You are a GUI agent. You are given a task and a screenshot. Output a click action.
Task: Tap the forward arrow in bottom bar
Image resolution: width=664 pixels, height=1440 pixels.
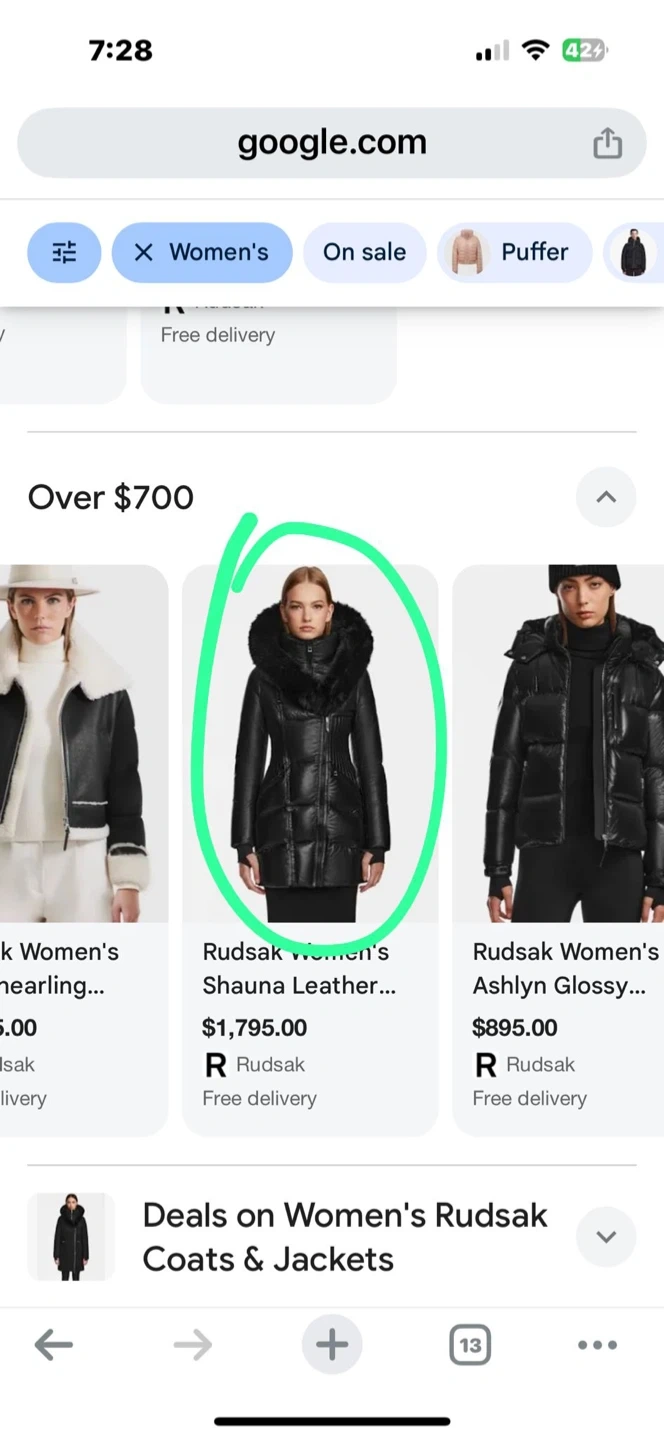(x=192, y=1345)
